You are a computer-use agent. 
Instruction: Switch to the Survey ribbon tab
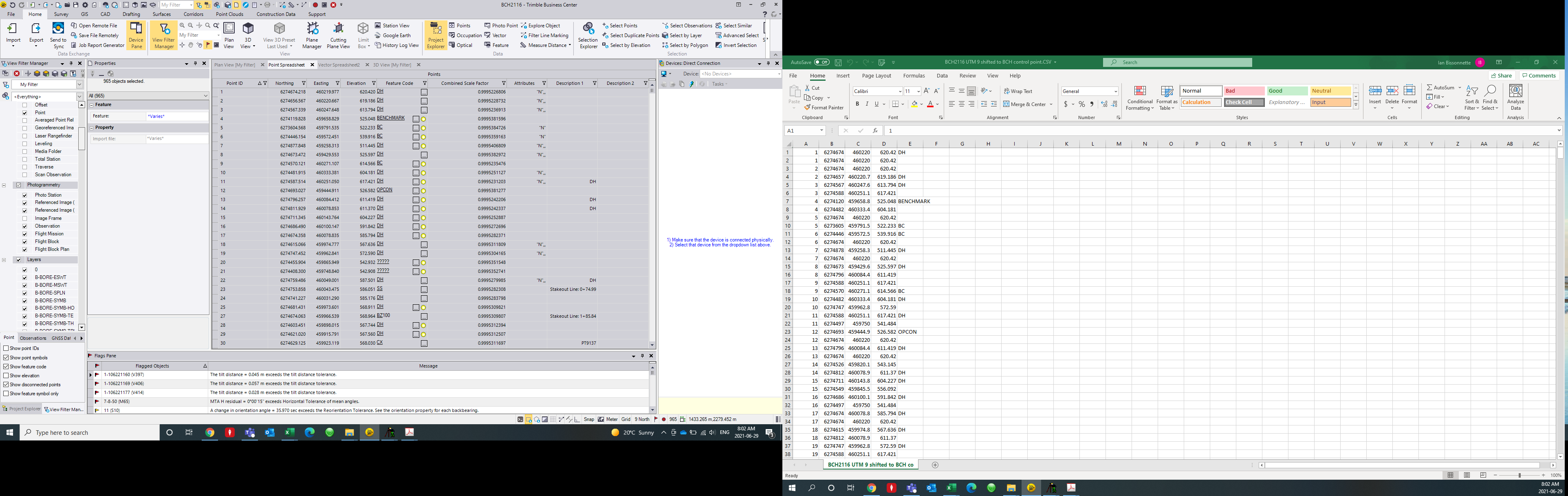click(61, 14)
